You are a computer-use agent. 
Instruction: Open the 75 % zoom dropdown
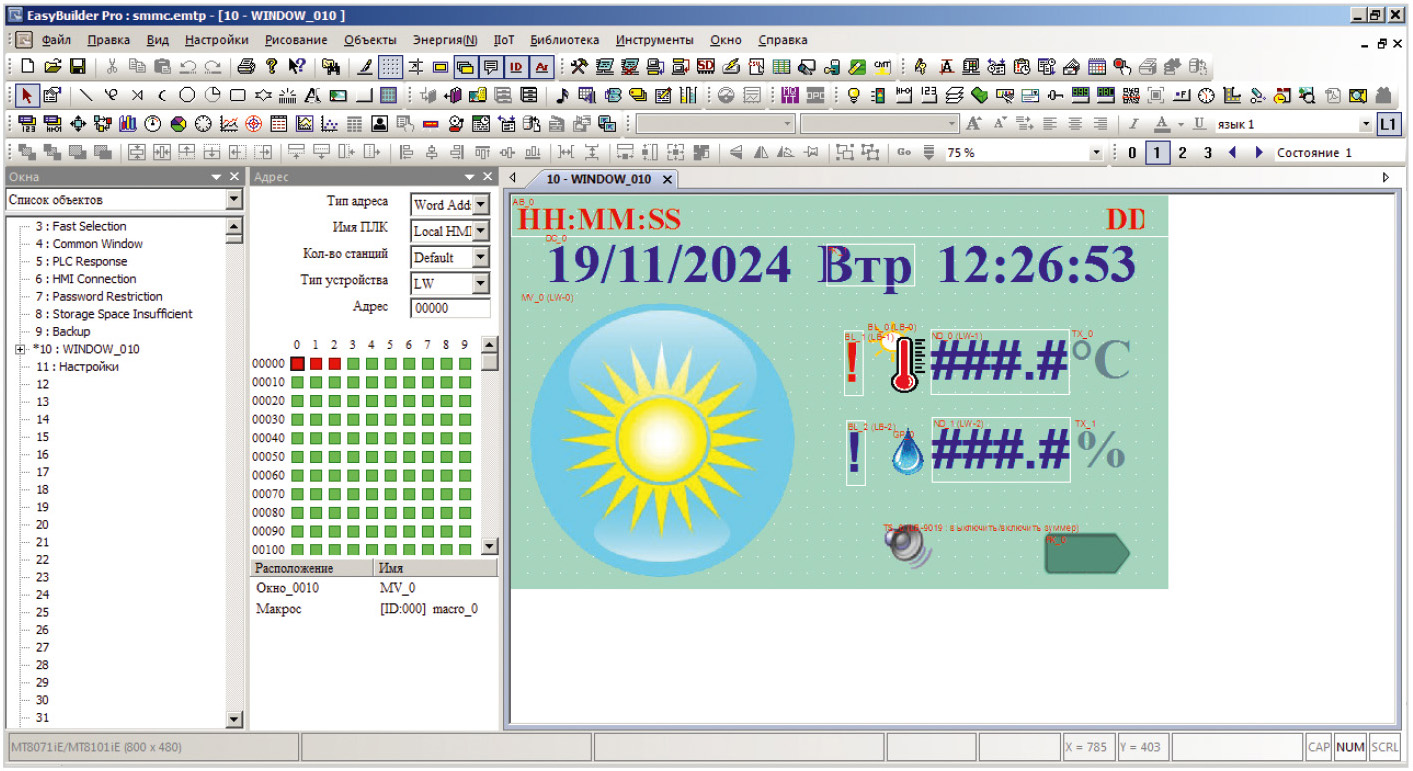[x=1096, y=153]
